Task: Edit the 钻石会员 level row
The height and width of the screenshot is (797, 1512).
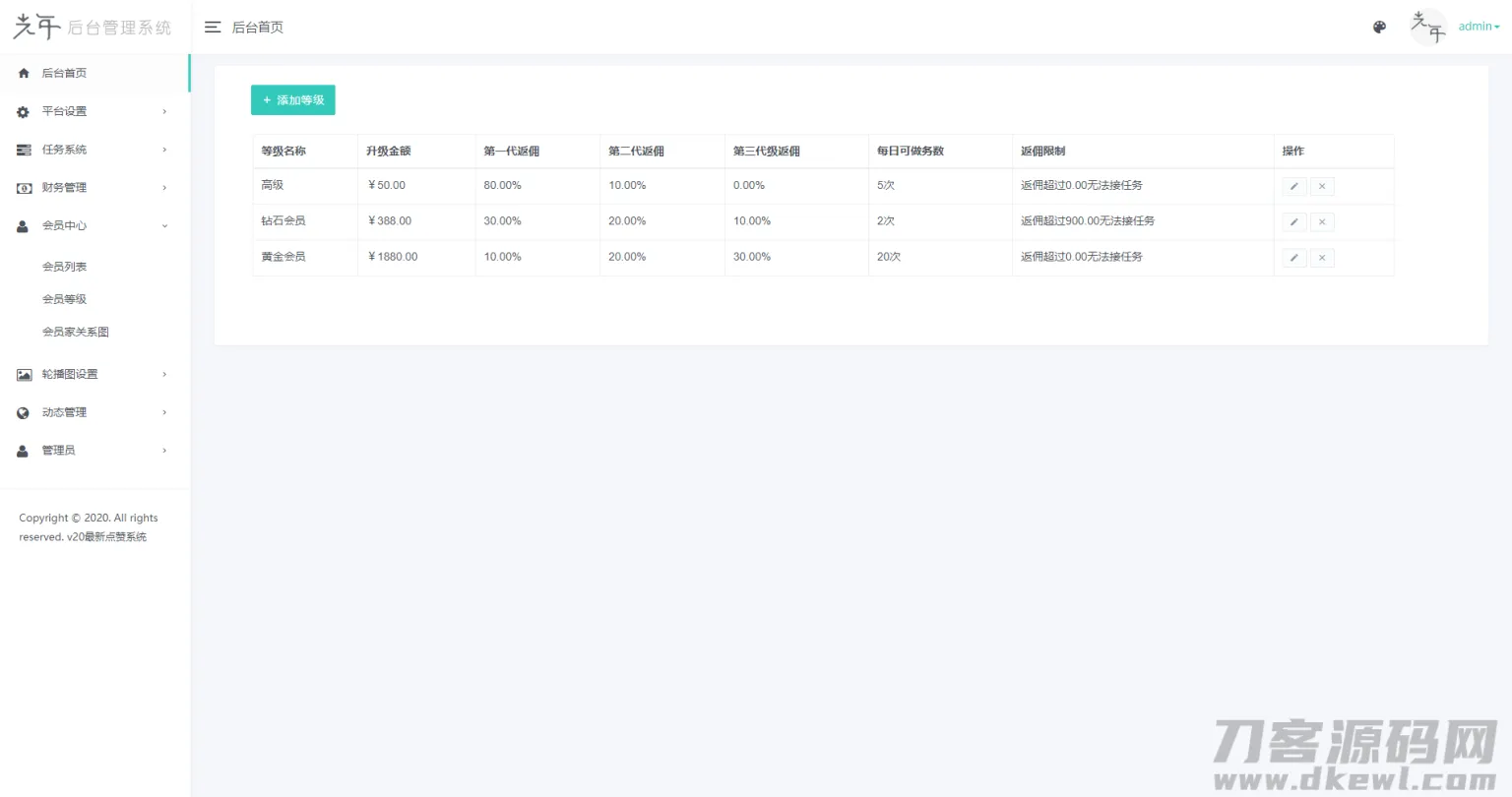Action: click(1294, 221)
